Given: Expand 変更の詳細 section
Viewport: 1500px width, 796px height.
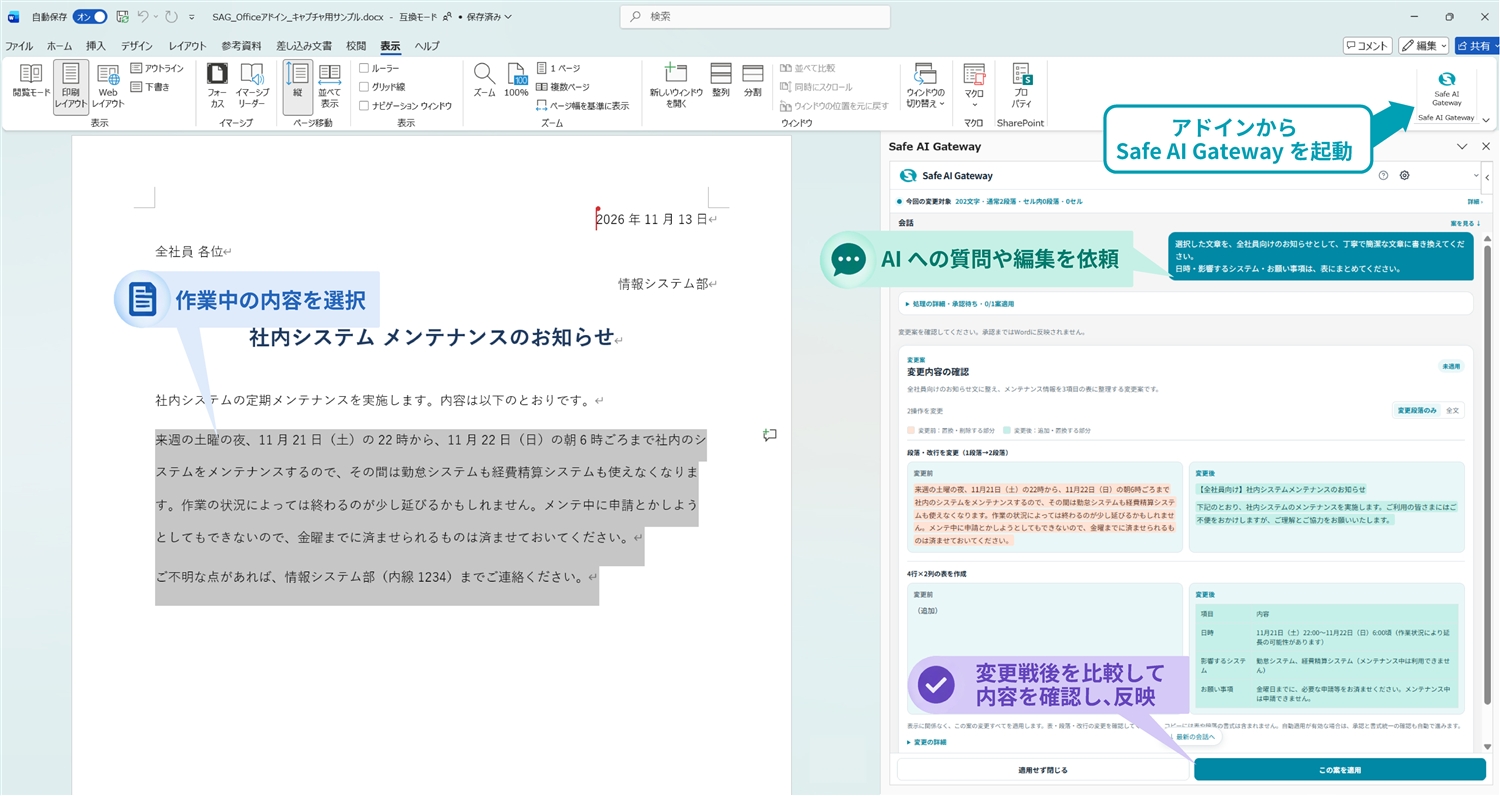Looking at the screenshot, I should [926, 742].
